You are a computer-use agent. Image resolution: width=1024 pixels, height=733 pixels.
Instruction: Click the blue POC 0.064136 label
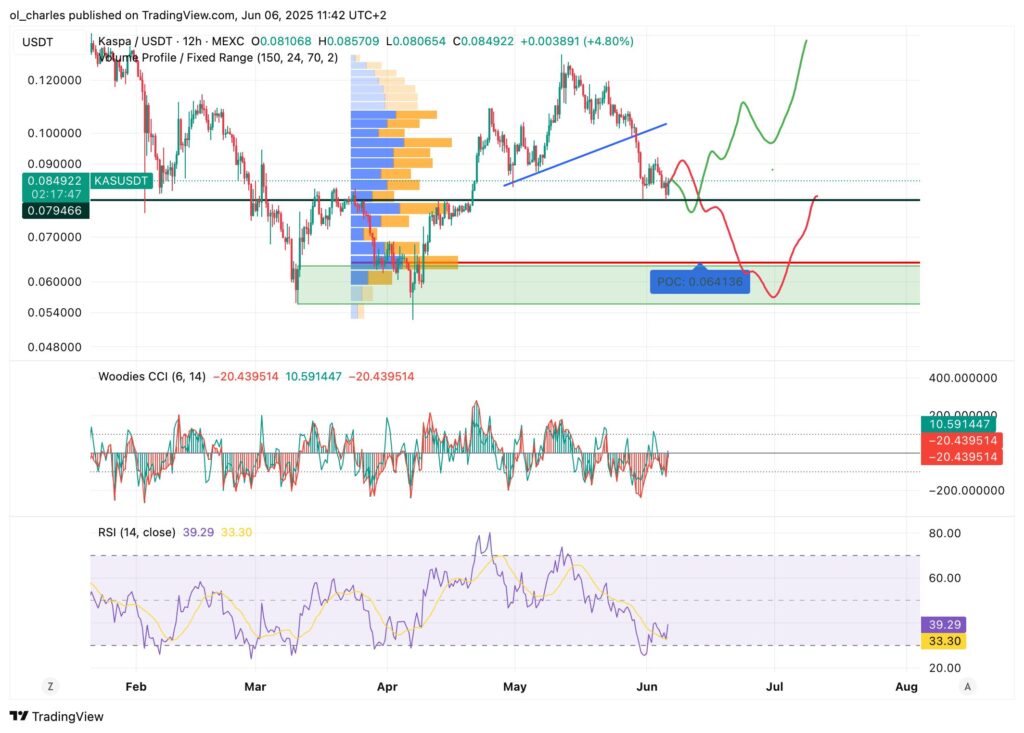coord(699,282)
